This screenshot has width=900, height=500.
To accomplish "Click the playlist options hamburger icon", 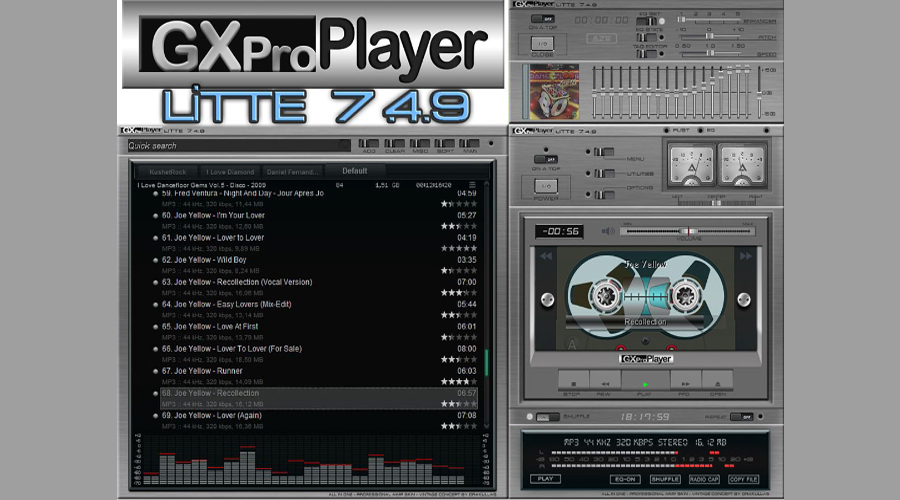I will pyautogui.click(x=472, y=185).
